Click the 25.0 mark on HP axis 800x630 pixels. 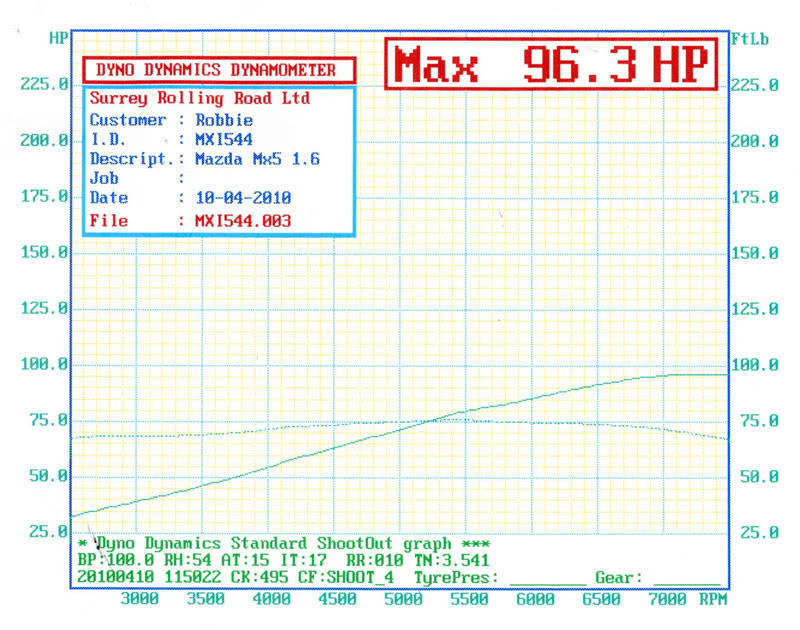point(48,532)
